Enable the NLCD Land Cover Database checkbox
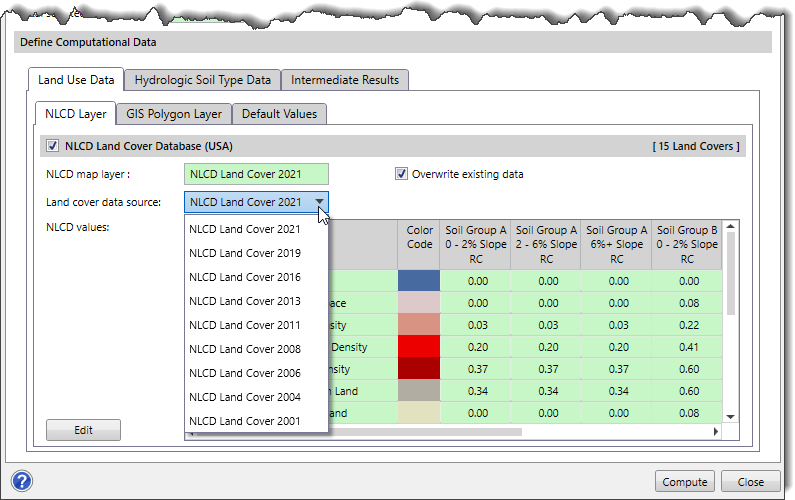Viewport: 795px width, 500px height. pos(52,146)
